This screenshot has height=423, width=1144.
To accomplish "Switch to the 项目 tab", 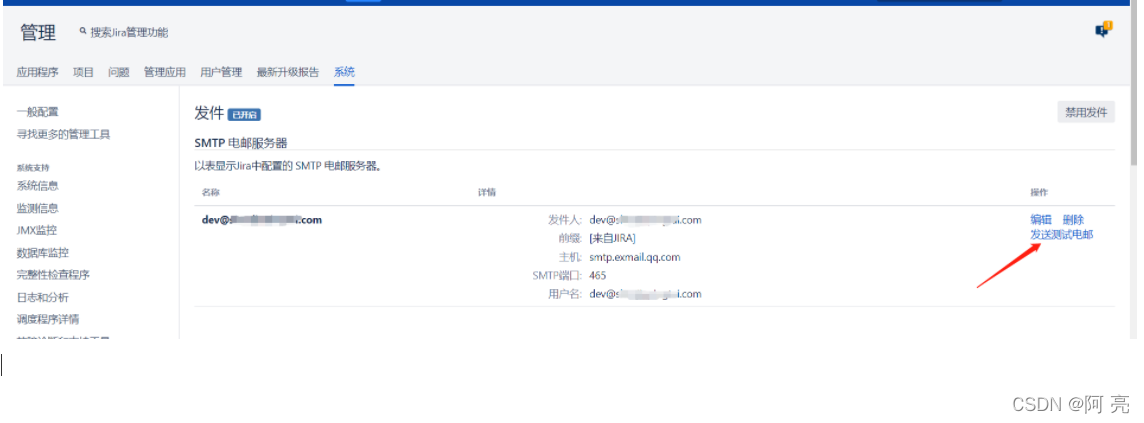I will (83, 72).
